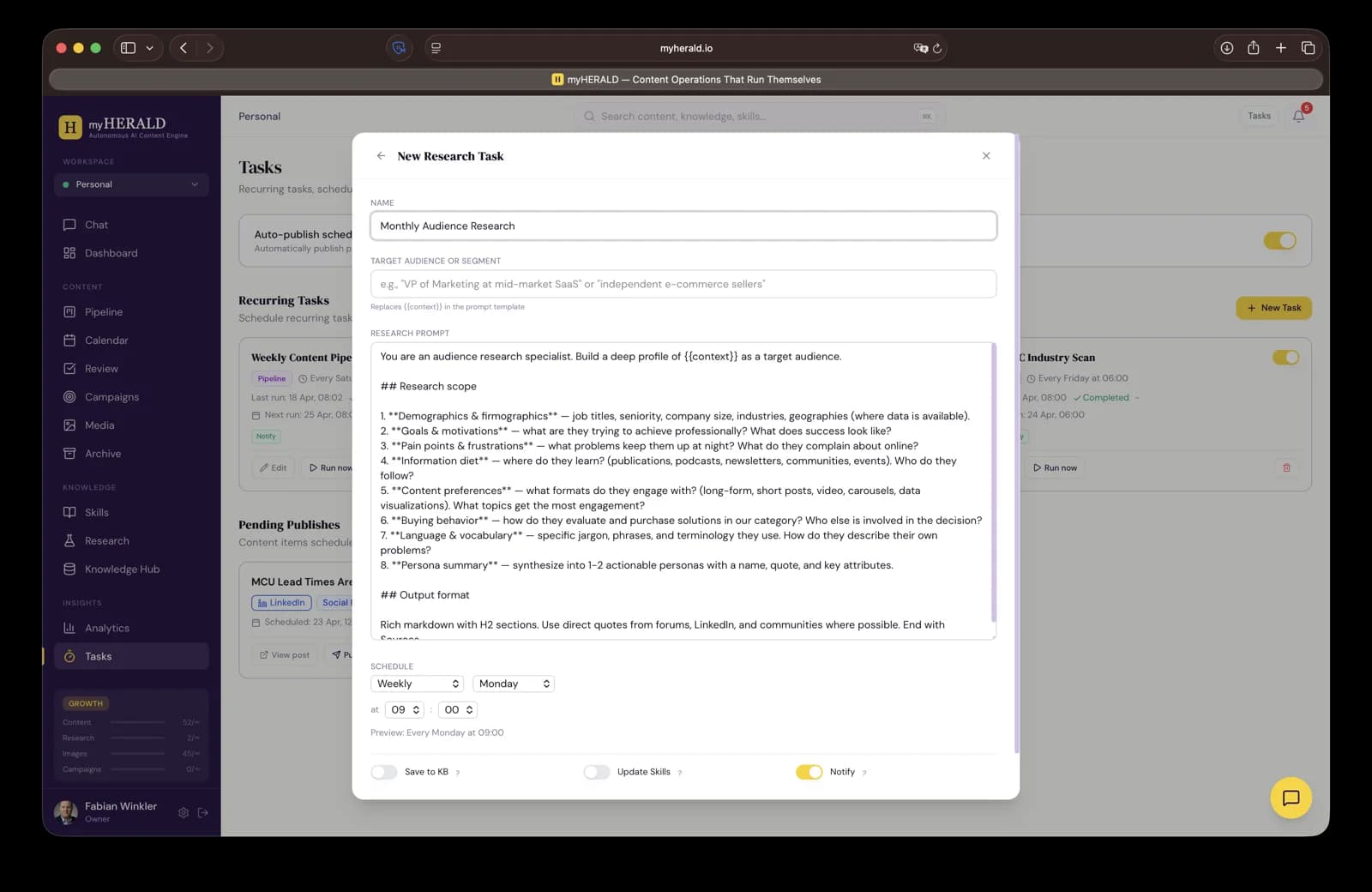Select the myHERALD browser tab
This screenshot has height=892, width=1372.
tap(686, 80)
